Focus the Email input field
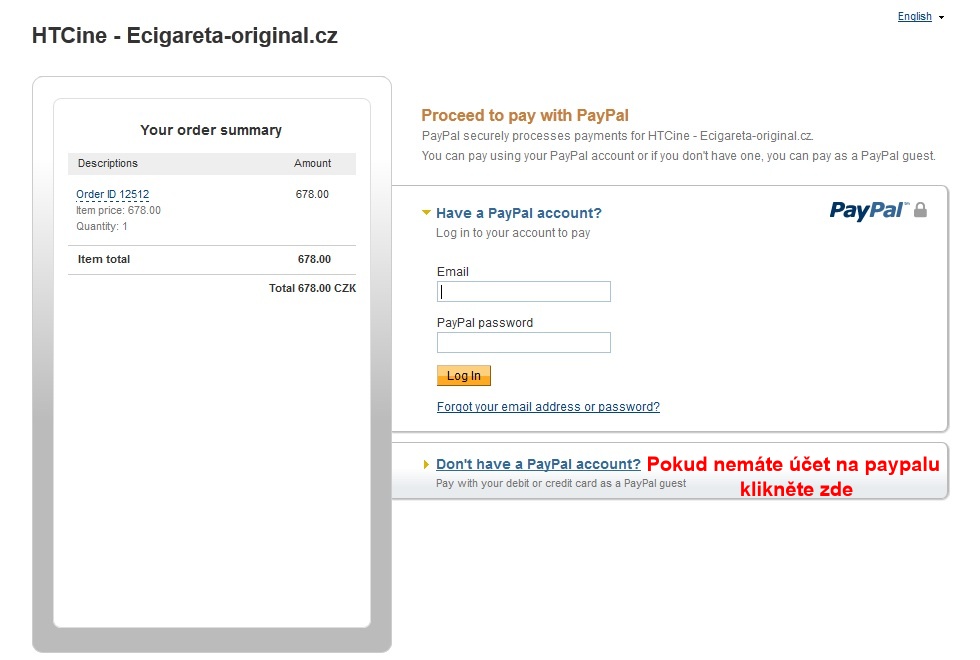The image size is (980, 660). pos(524,292)
